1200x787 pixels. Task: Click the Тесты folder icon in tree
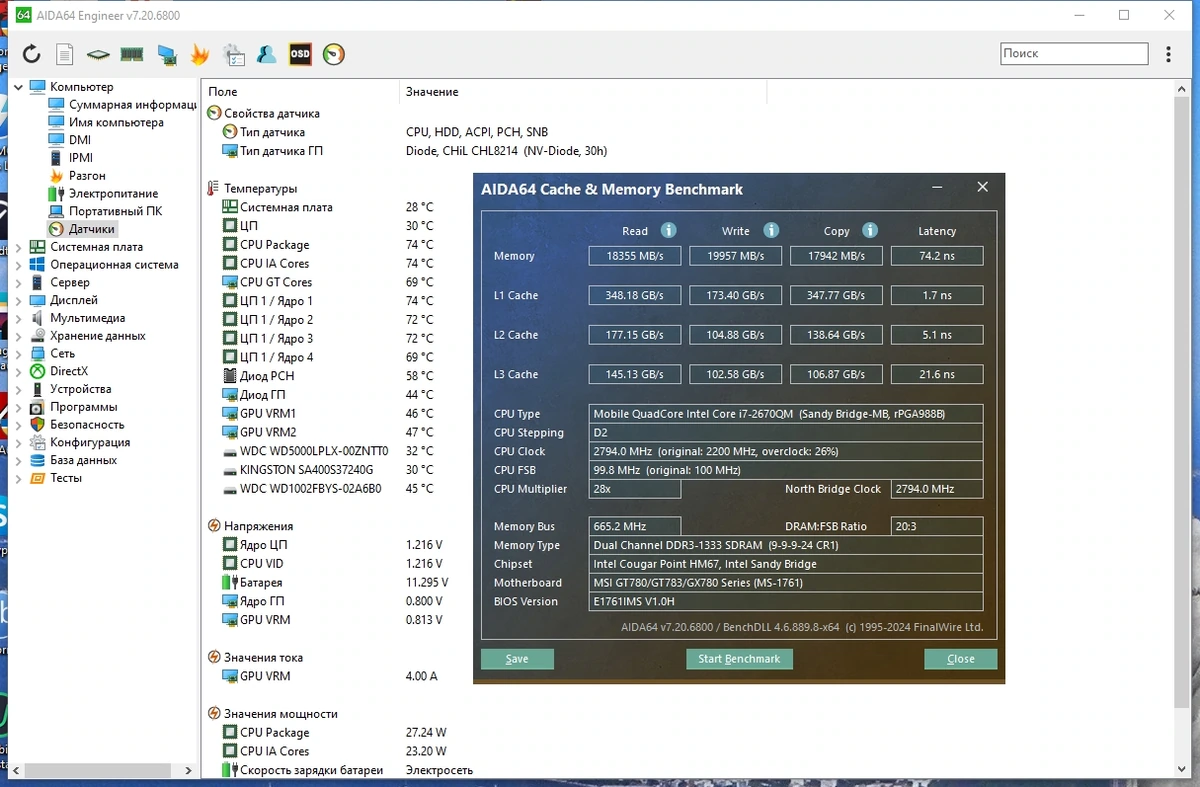point(37,478)
